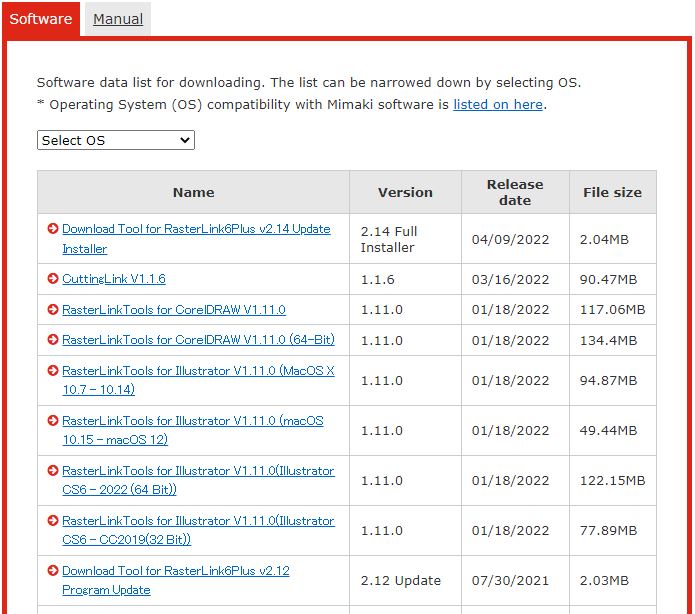695x614 pixels.
Task: Download RasterLinkTools for CorelDRAW V1.11.0
Action: [173, 310]
